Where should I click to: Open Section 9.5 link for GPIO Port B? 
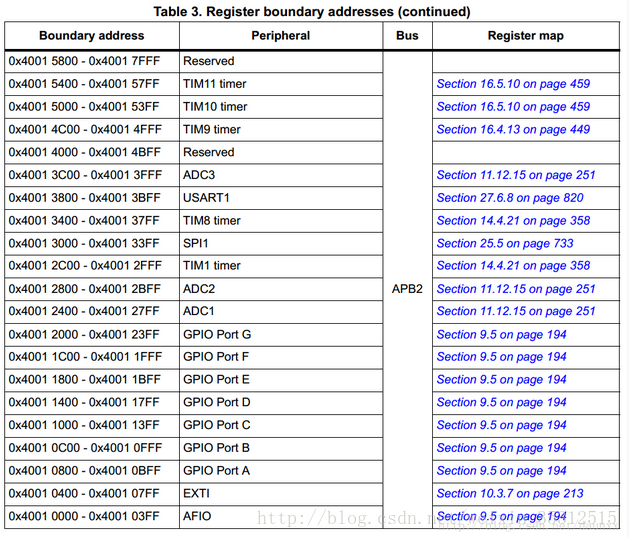(501, 448)
